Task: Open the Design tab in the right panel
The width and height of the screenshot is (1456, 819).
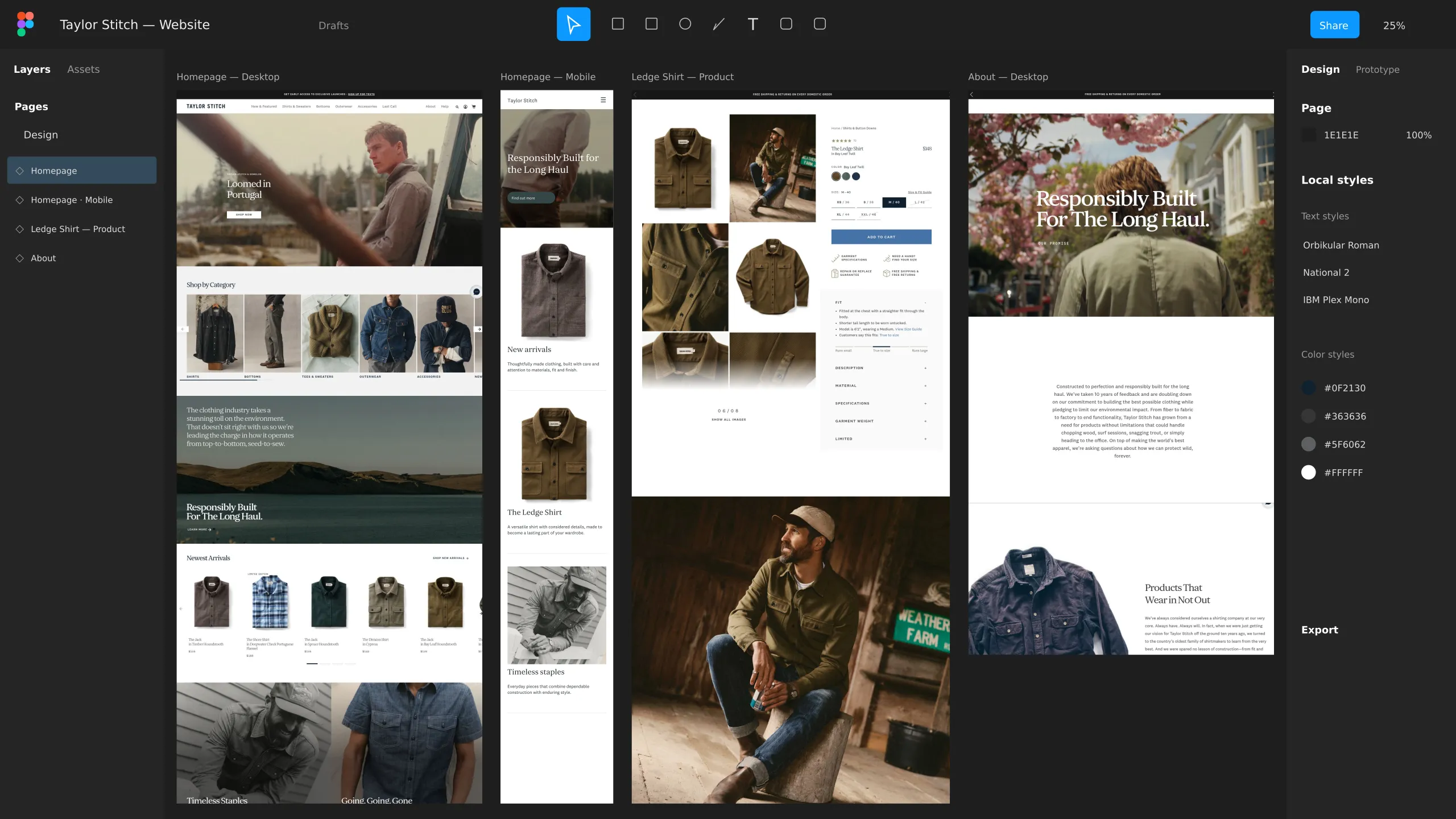Action: [x=1320, y=69]
